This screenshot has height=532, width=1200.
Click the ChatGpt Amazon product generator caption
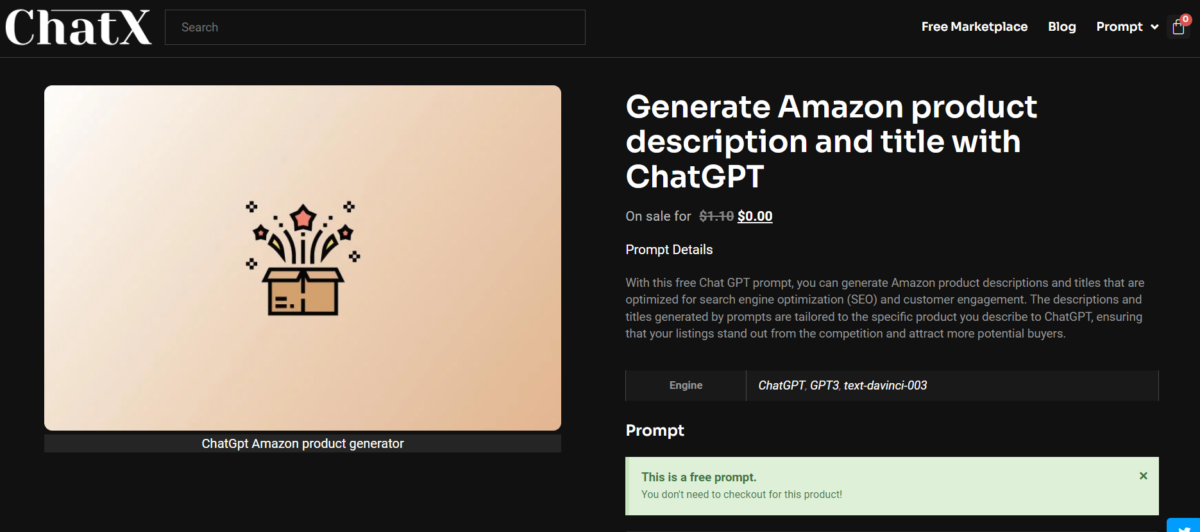[302, 443]
